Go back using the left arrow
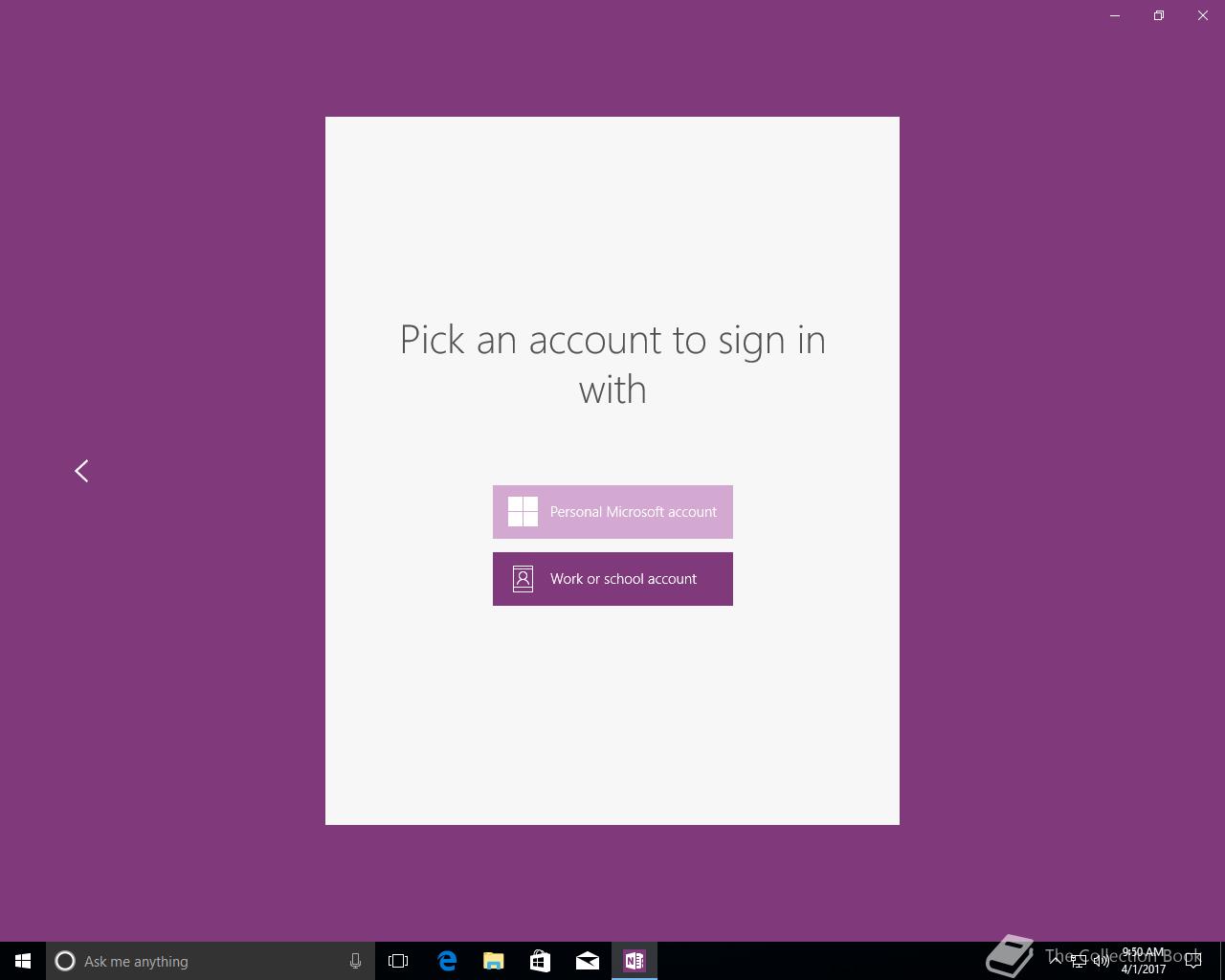This screenshot has height=980, width=1225. (81, 471)
